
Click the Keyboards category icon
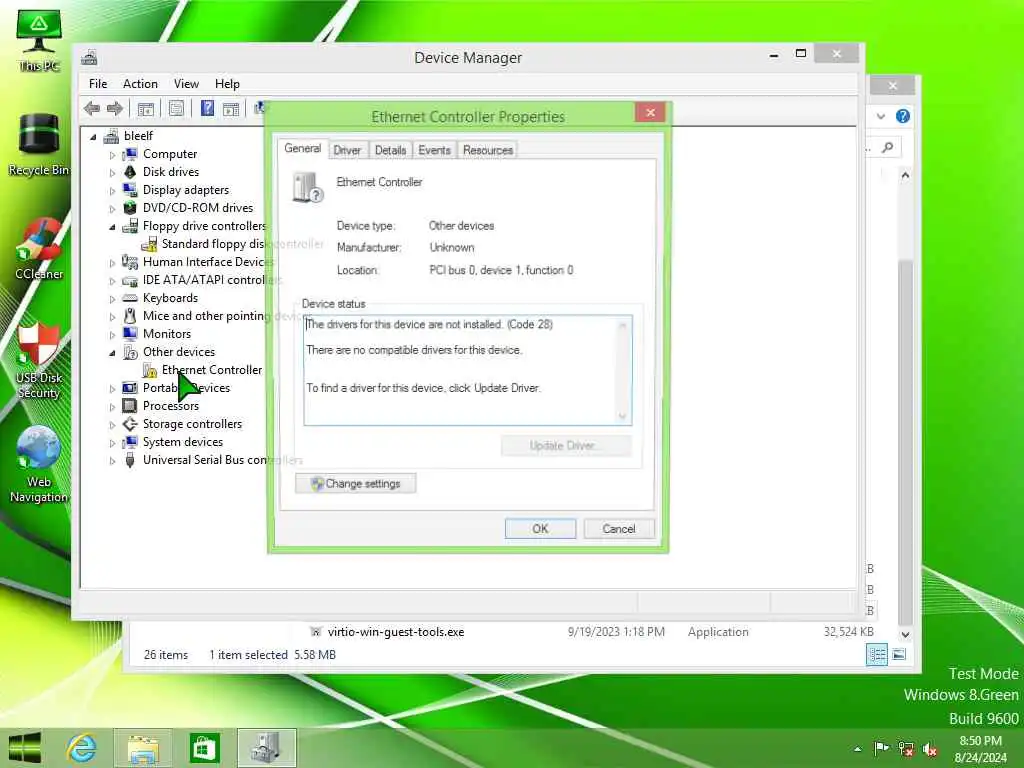coord(130,298)
